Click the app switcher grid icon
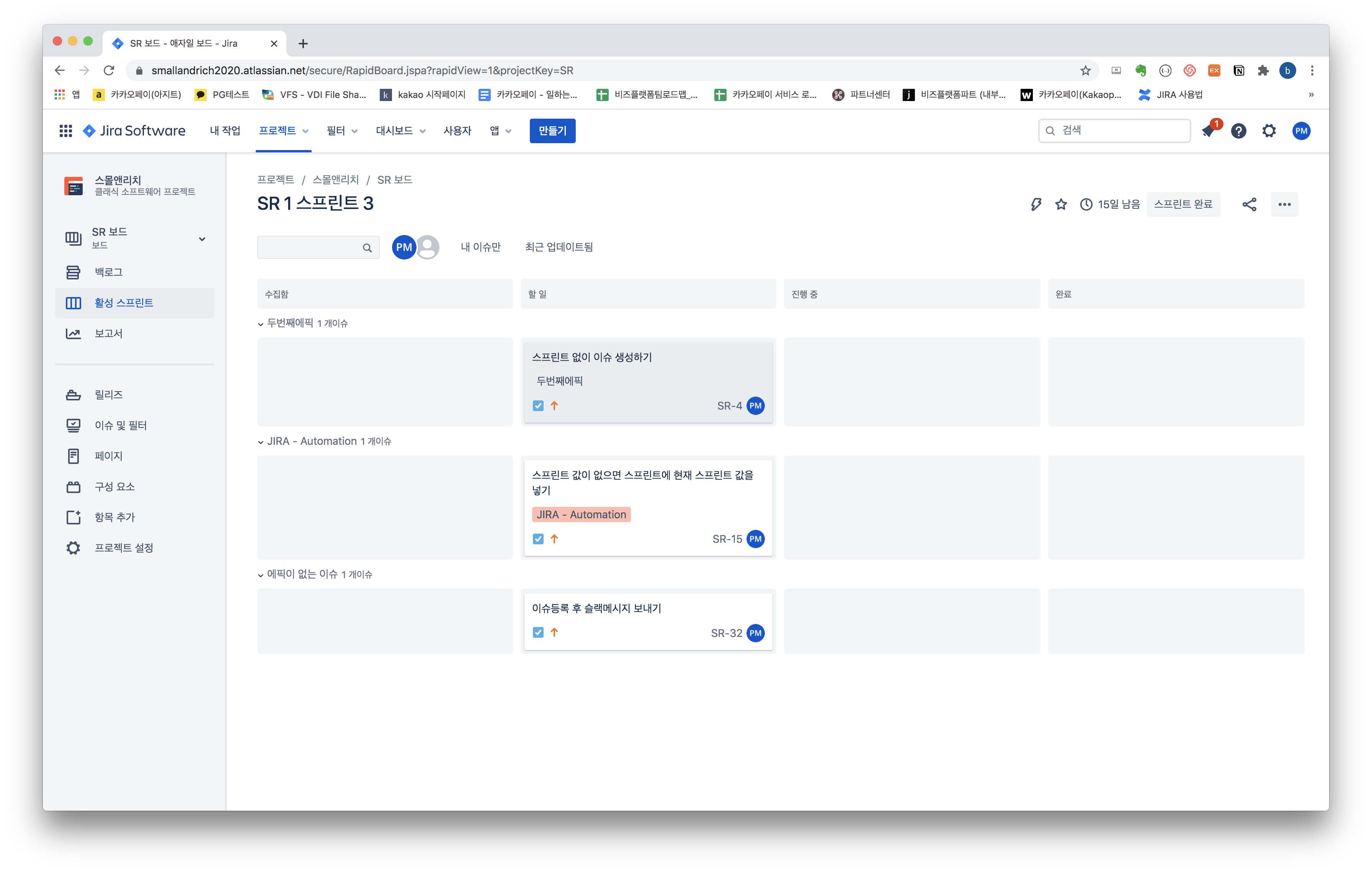 coord(65,131)
